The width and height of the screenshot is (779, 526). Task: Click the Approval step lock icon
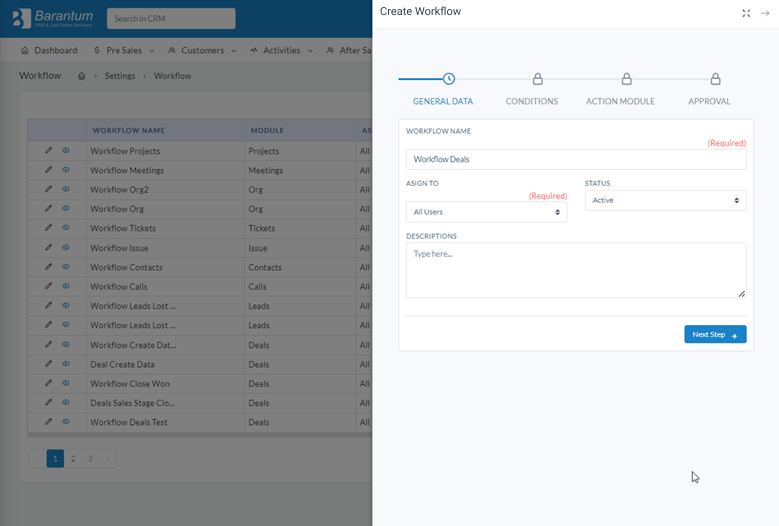(715, 79)
